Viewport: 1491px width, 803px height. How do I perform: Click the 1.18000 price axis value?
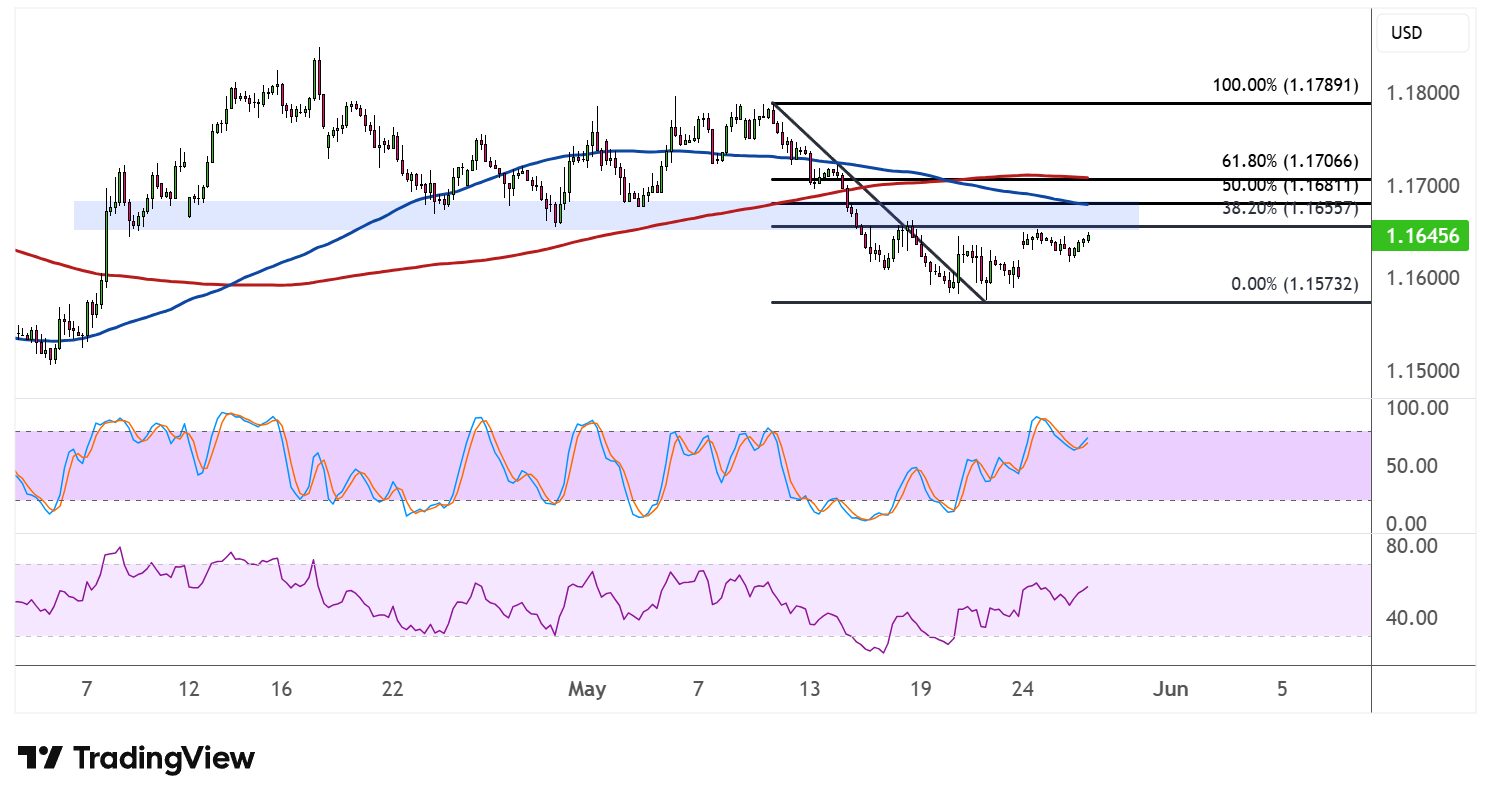click(1421, 93)
